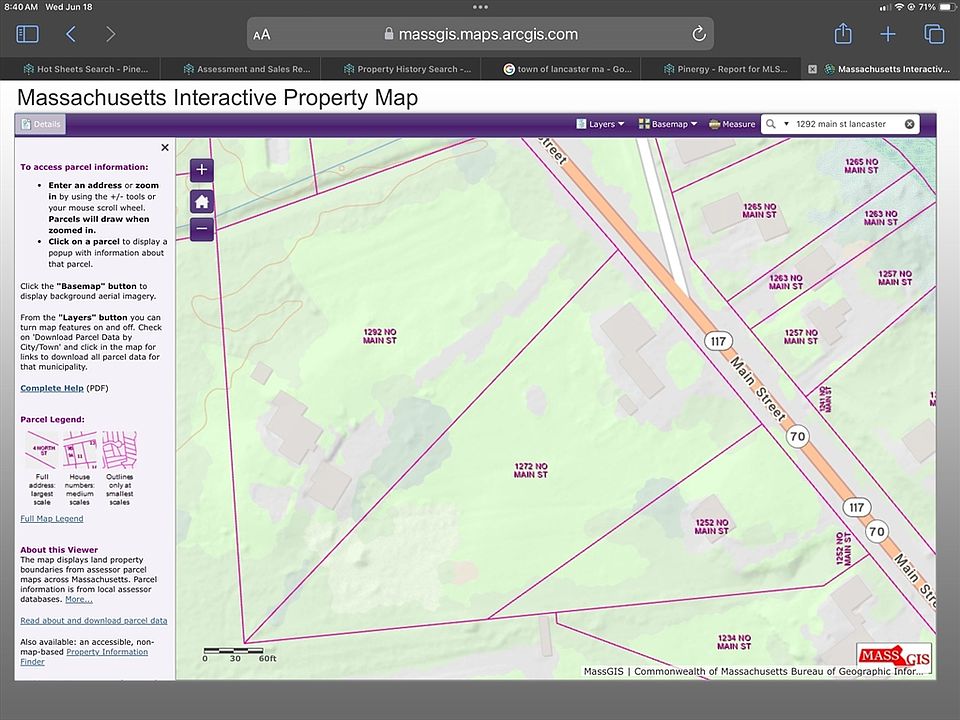960x720 pixels.
Task: Expand the Layers dropdown
Action: 600,124
